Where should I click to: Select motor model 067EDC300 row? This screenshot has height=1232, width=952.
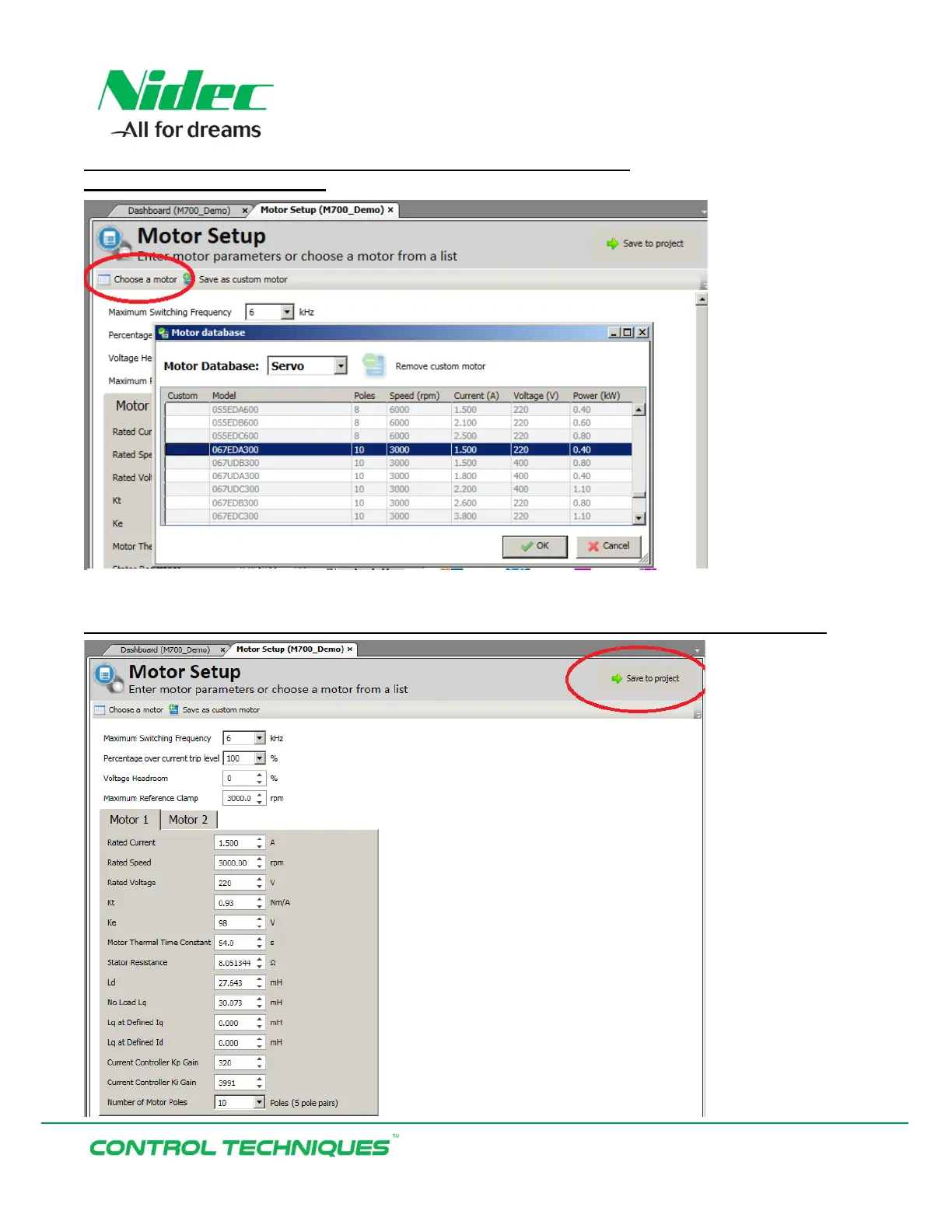(398, 516)
